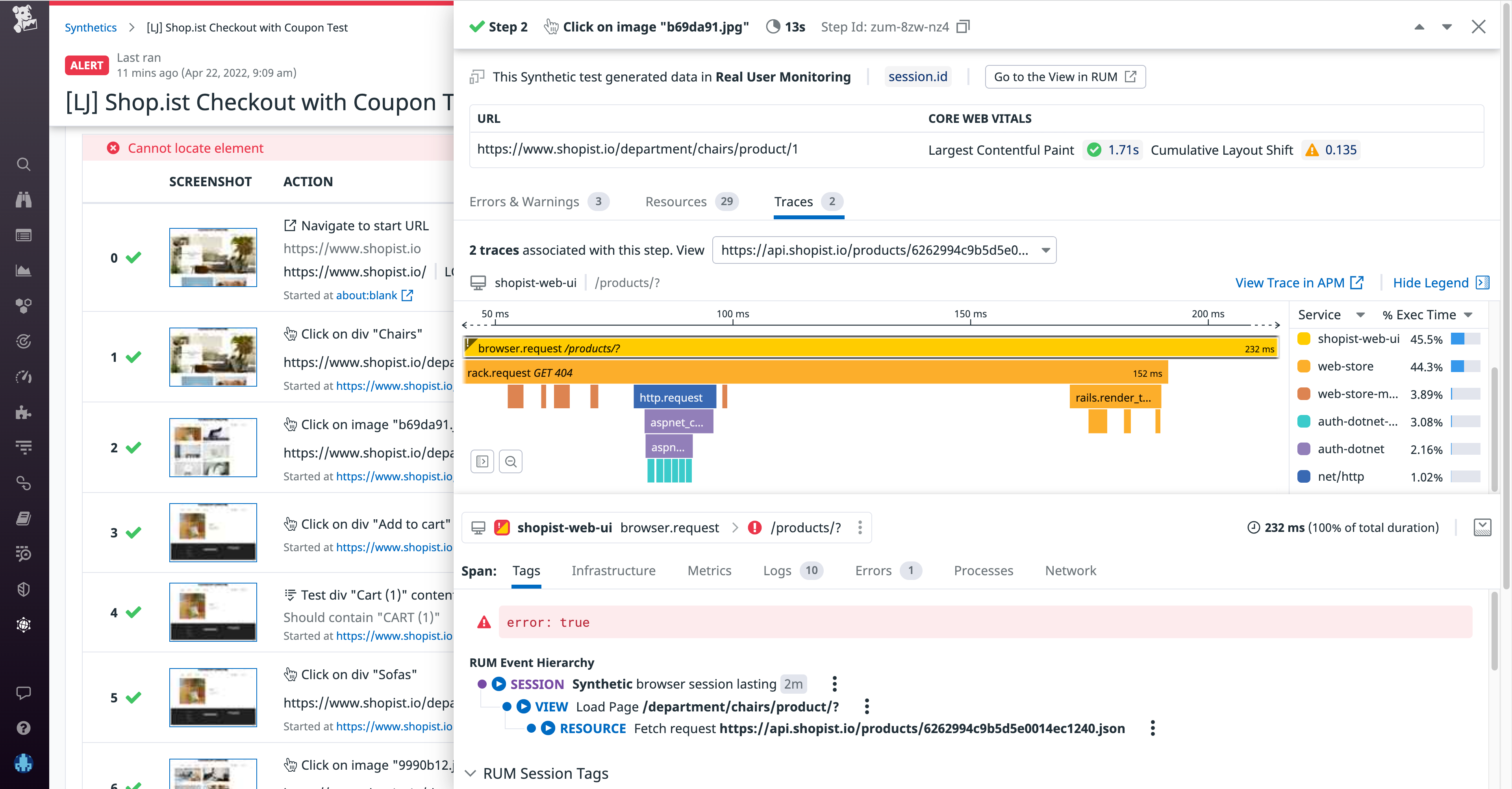Switch to the Resources tab
This screenshot has width=1512, height=789.
[676, 201]
